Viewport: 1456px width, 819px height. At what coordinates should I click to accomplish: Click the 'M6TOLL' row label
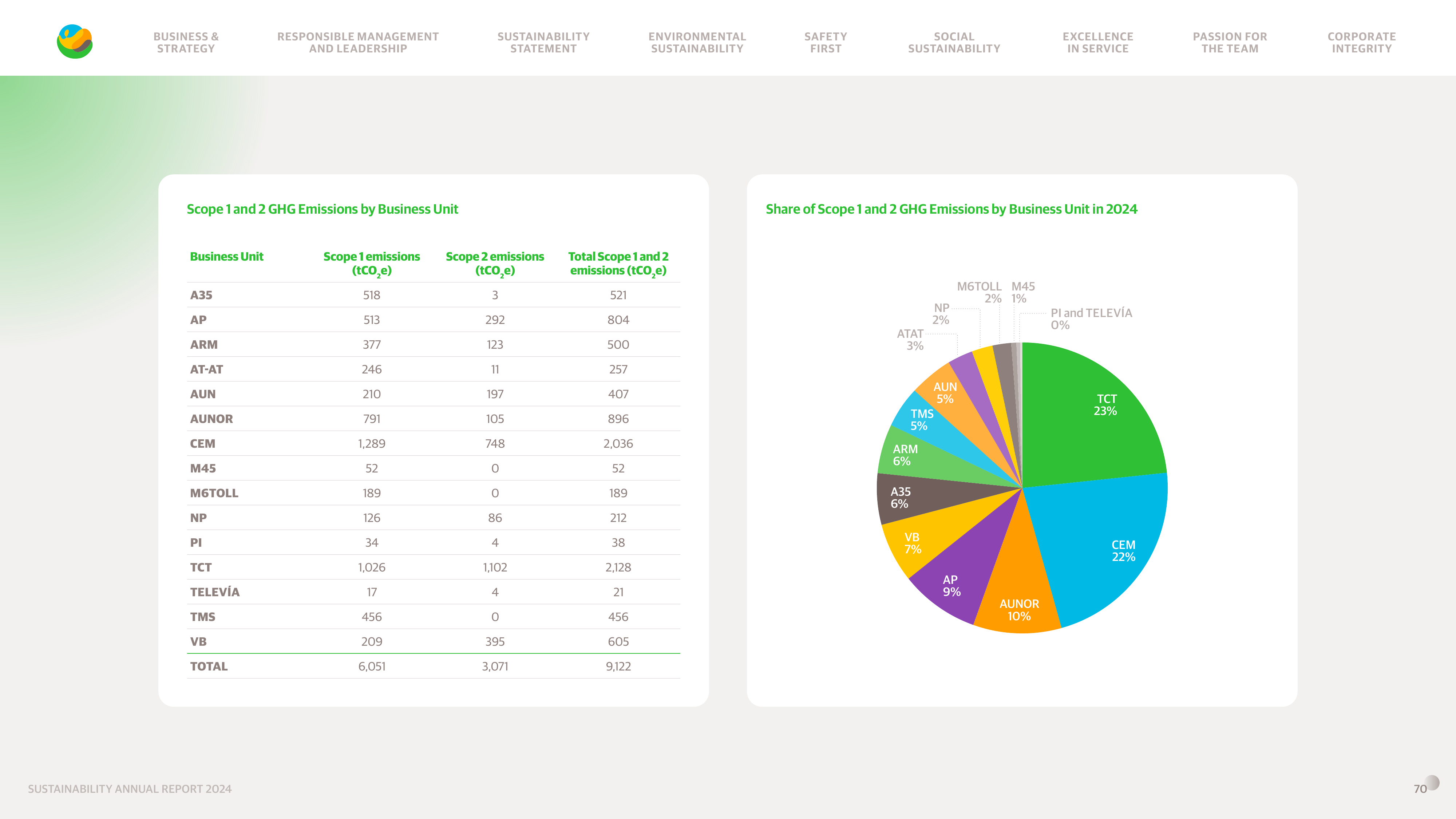point(214,493)
